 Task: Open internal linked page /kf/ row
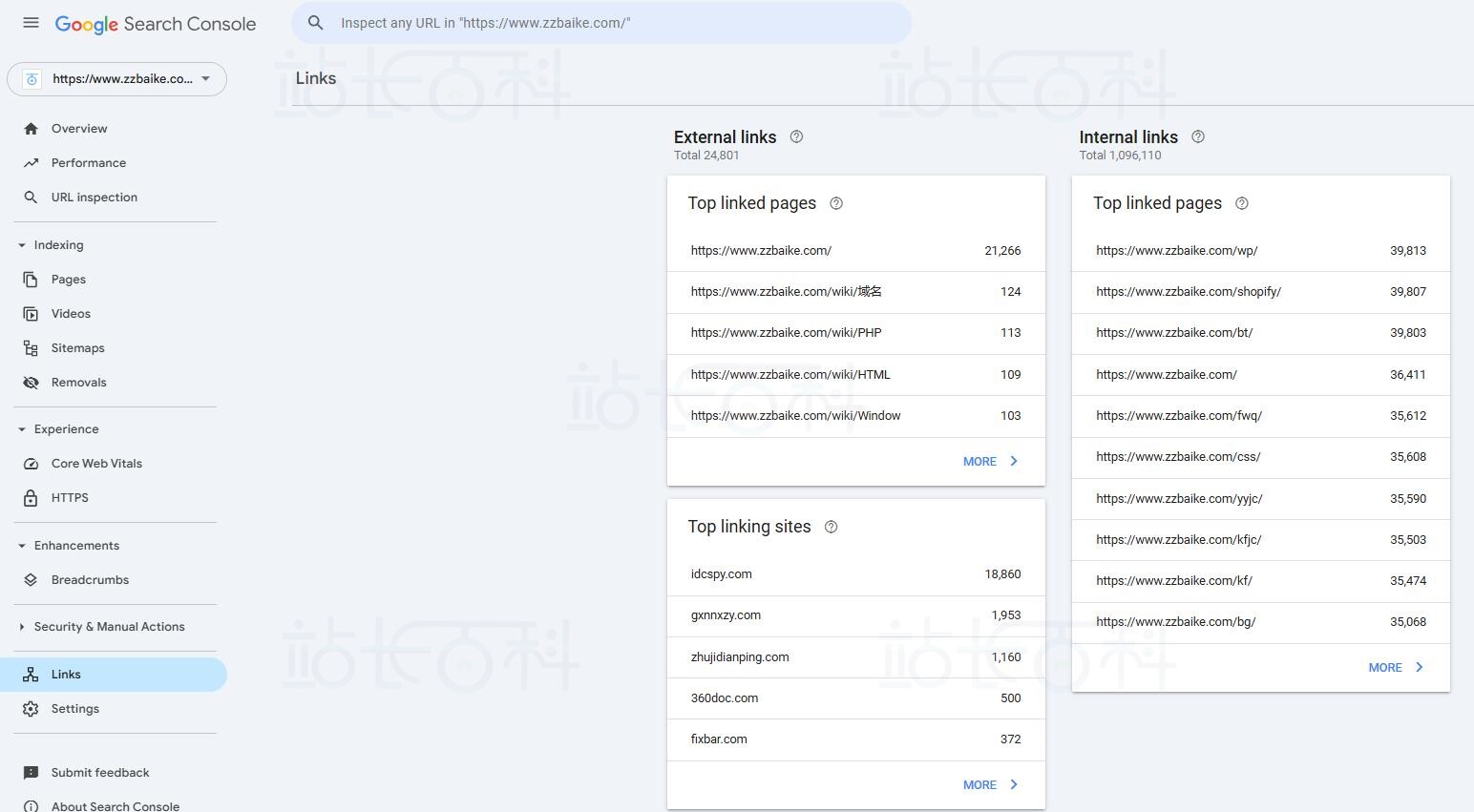1261,581
